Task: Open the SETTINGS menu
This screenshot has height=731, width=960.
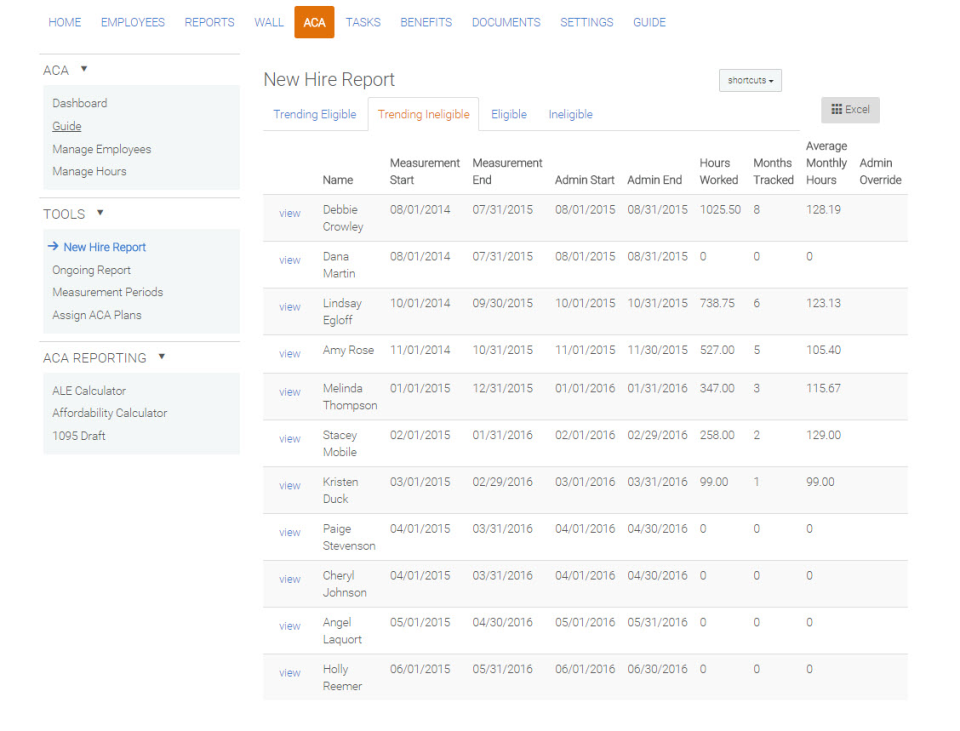Action: tap(587, 23)
